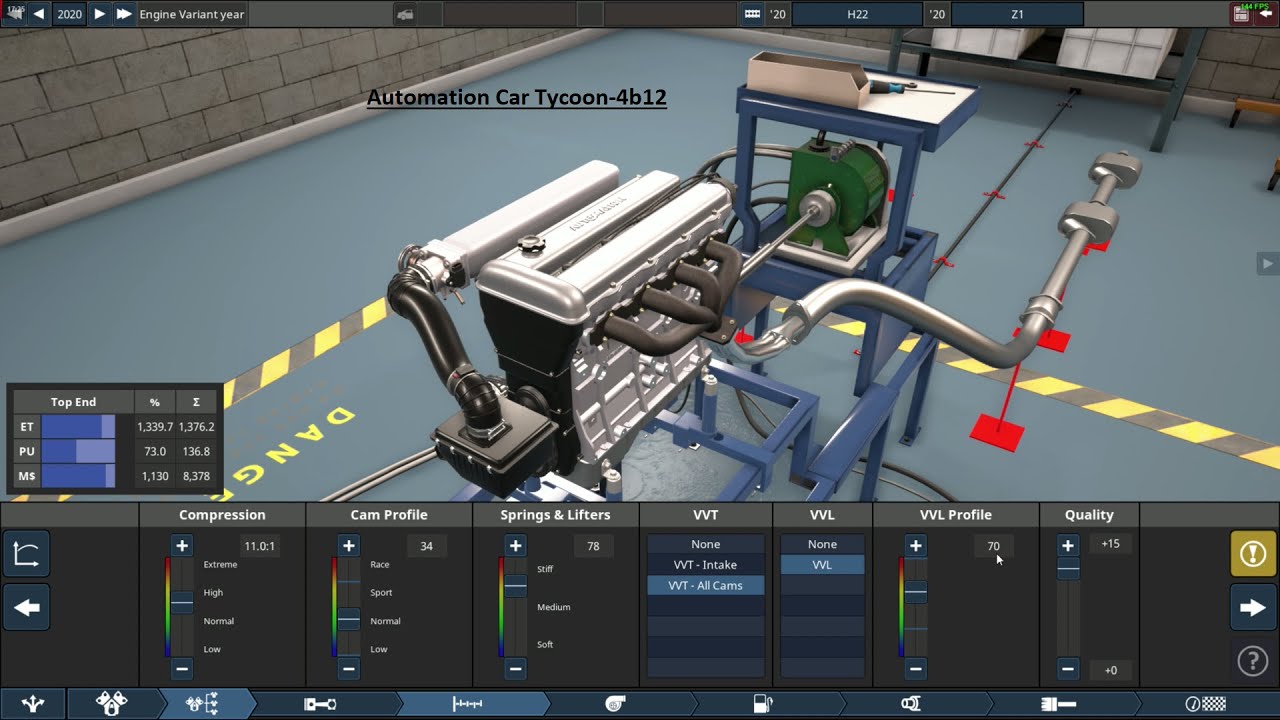This screenshot has width=1280, height=720.
Task: Open the turbocharger (aspiration) tab icon
Action: tap(616, 704)
